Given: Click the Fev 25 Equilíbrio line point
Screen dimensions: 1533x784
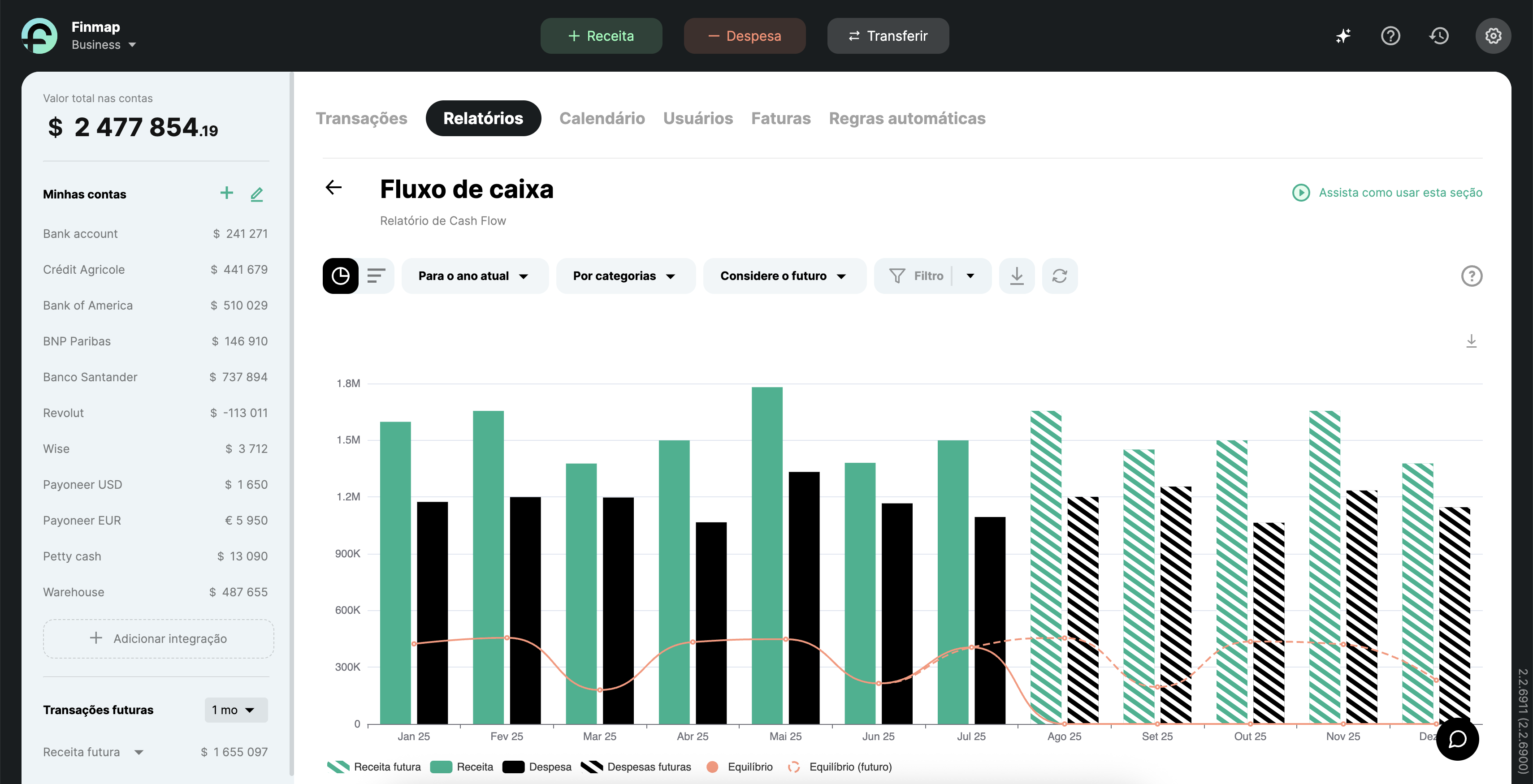Looking at the screenshot, I should point(507,638).
